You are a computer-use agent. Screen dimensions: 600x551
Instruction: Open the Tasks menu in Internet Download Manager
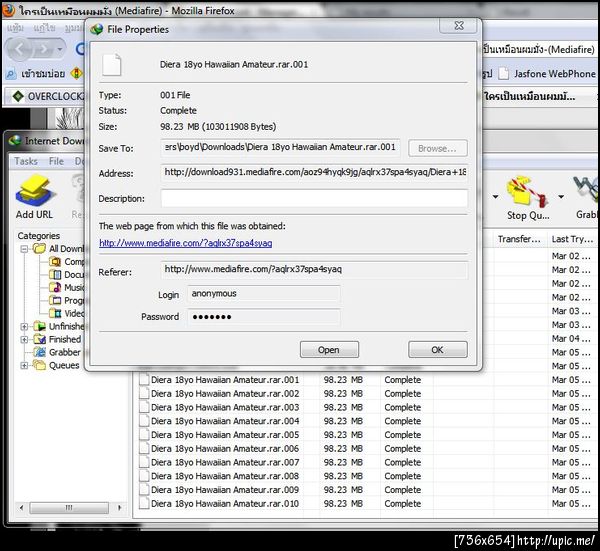(x=26, y=161)
